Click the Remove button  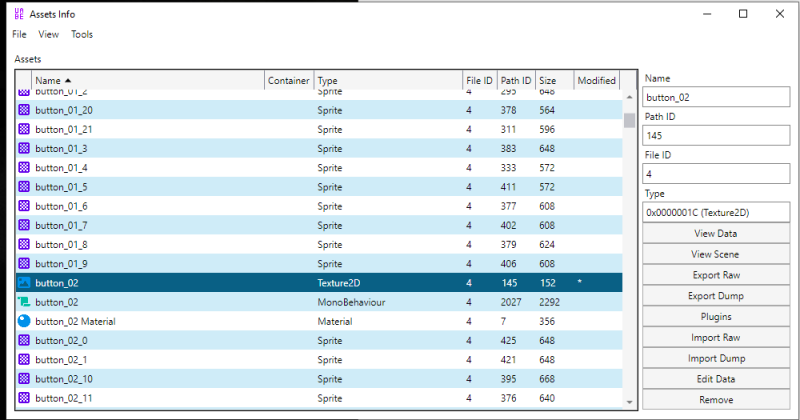[x=716, y=400]
